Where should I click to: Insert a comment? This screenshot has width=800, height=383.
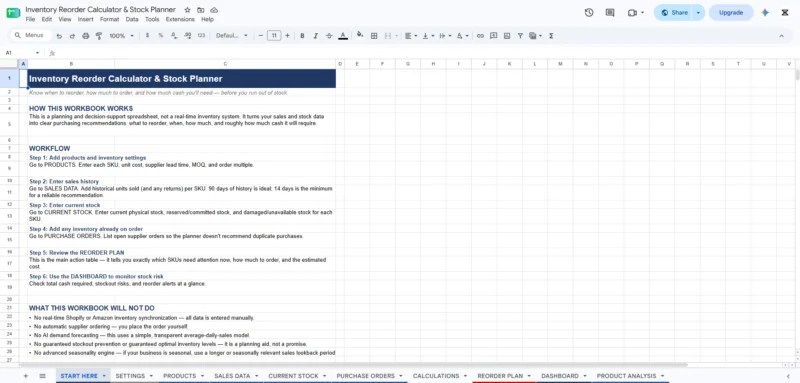coord(493,36)
